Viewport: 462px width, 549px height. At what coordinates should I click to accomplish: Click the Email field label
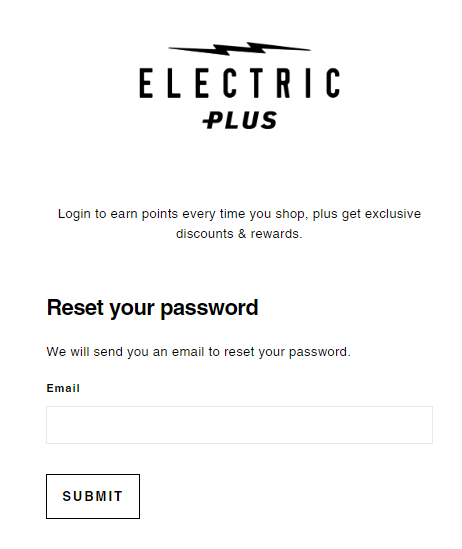pyautogui.click(x=63, y=388)
